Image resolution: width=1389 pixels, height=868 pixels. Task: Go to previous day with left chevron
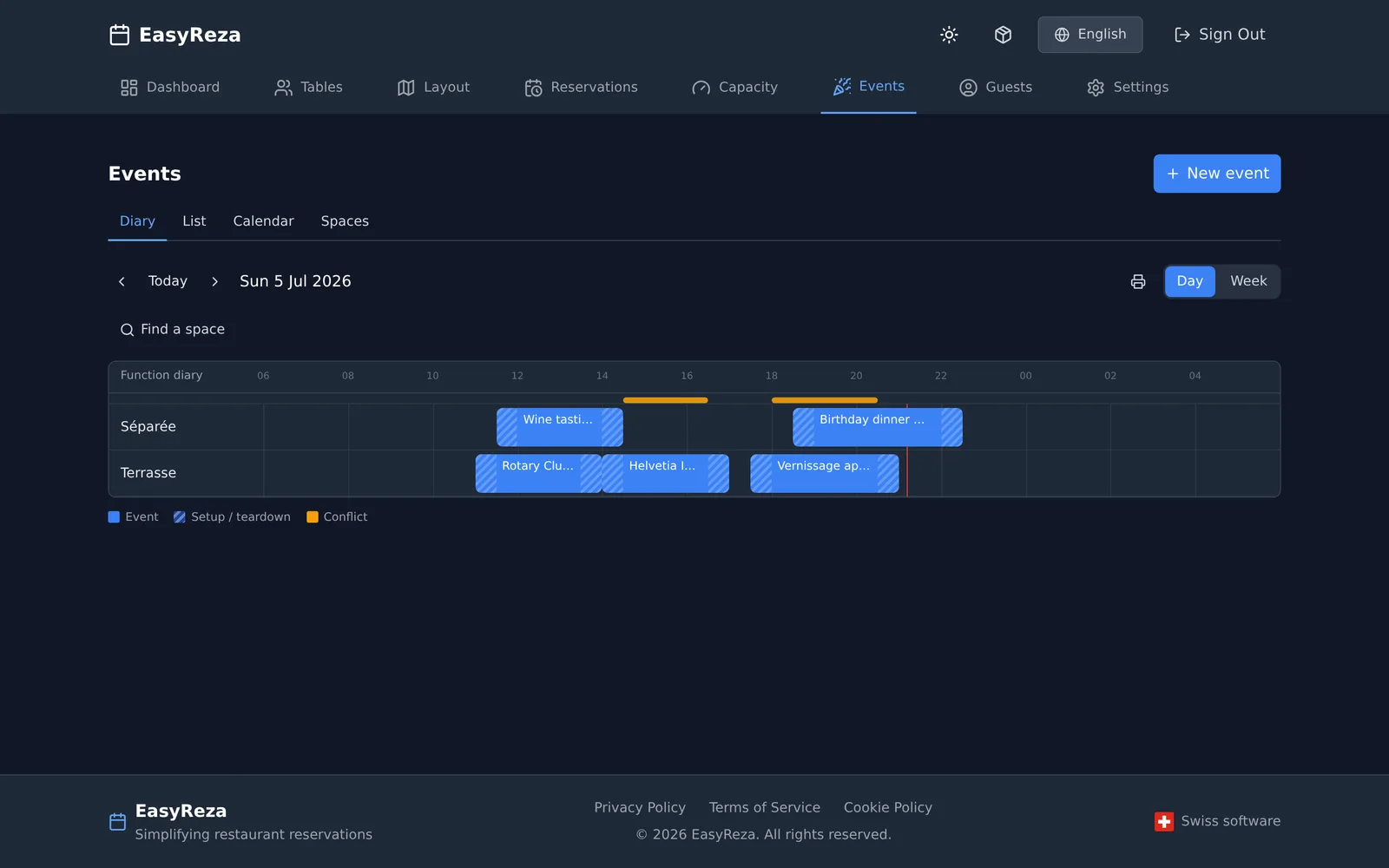pos(122,281)
